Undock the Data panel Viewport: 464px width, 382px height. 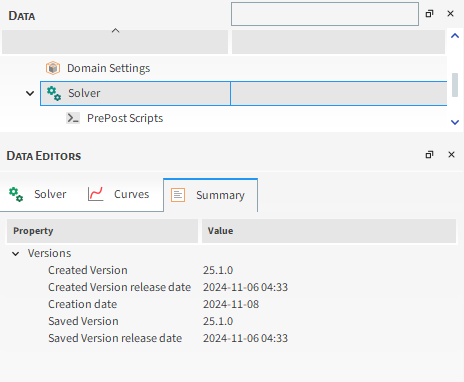429,14
